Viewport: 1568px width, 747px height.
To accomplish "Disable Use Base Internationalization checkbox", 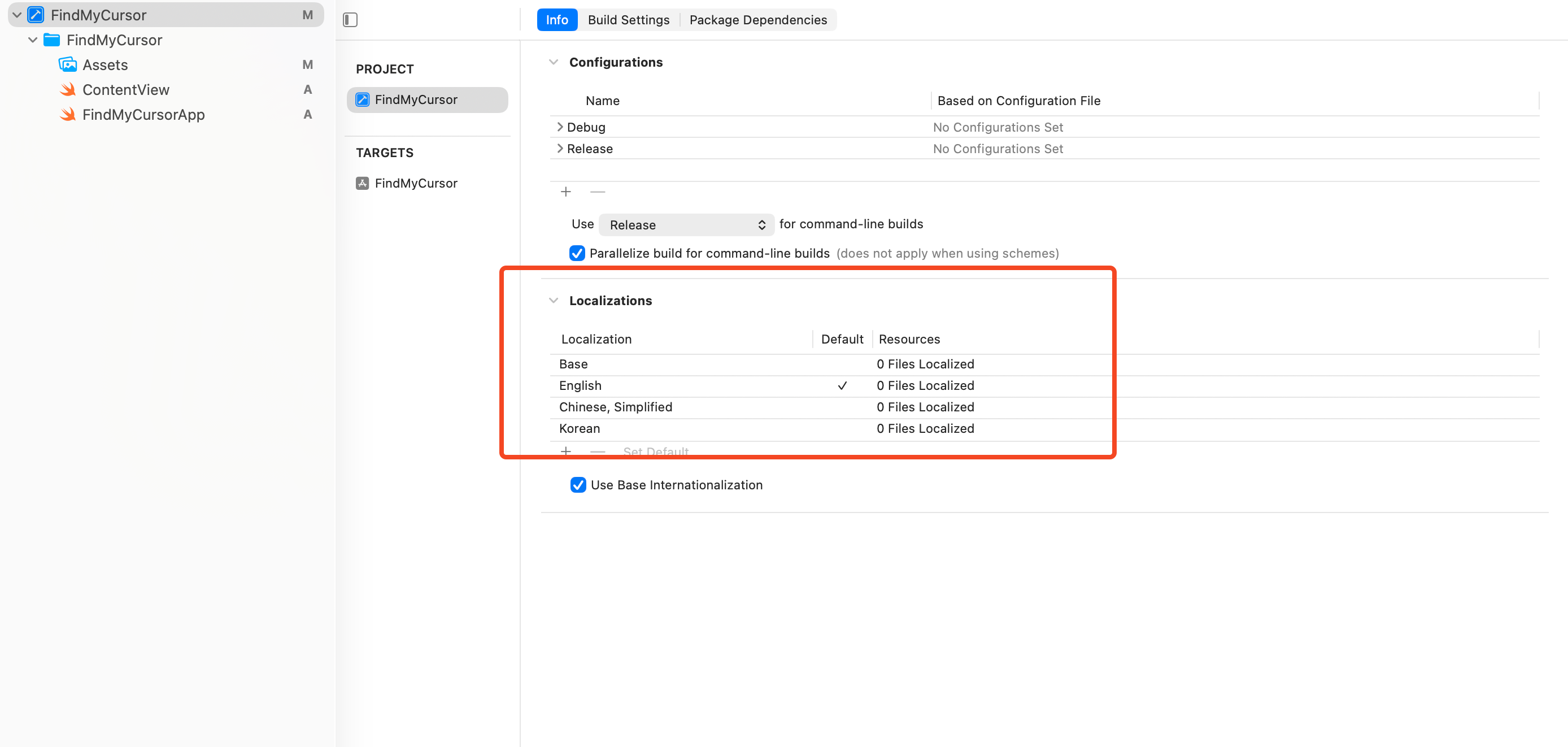I will [578, 485].
